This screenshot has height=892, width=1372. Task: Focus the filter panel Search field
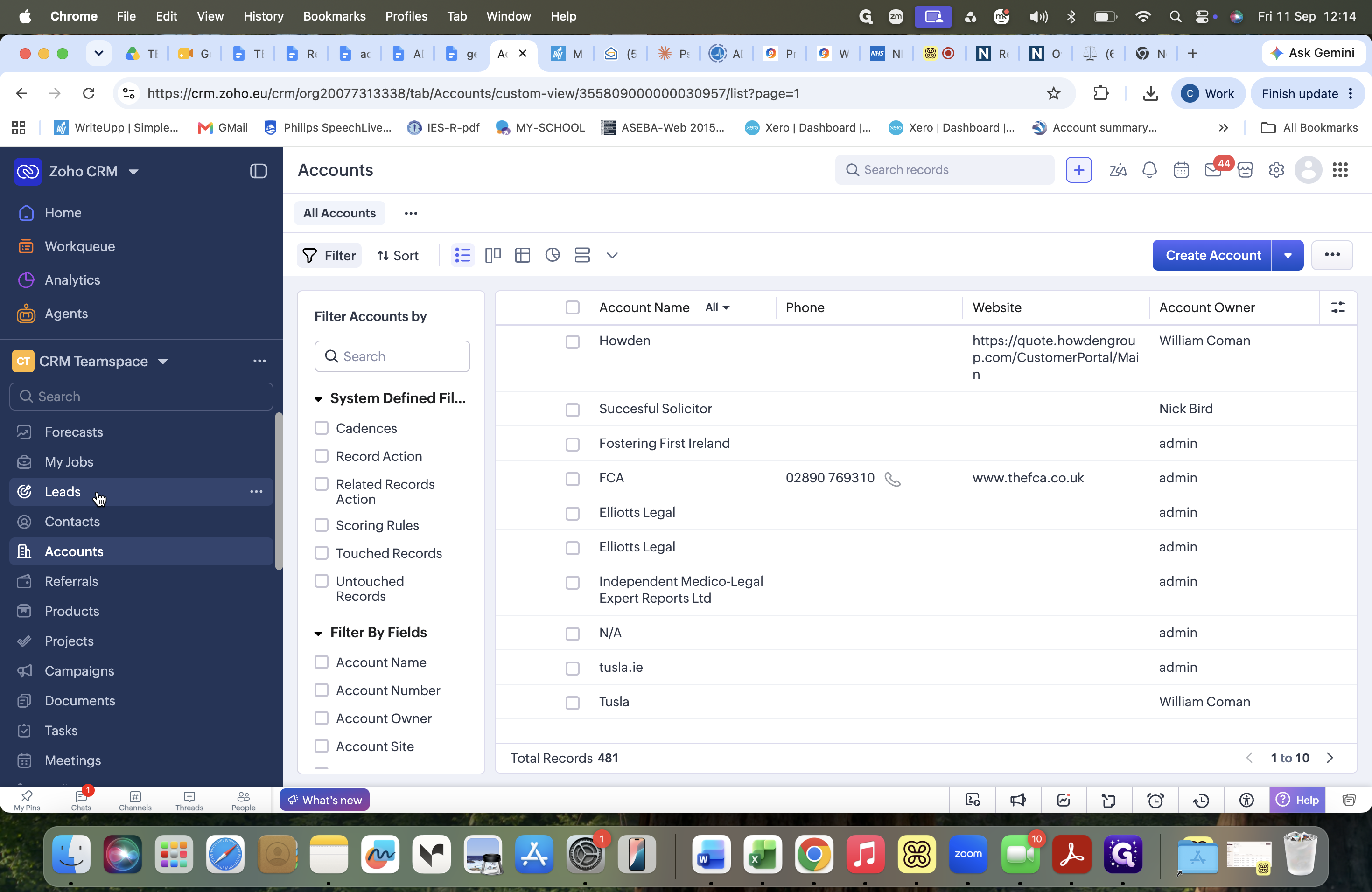click(x=392, y=356)
